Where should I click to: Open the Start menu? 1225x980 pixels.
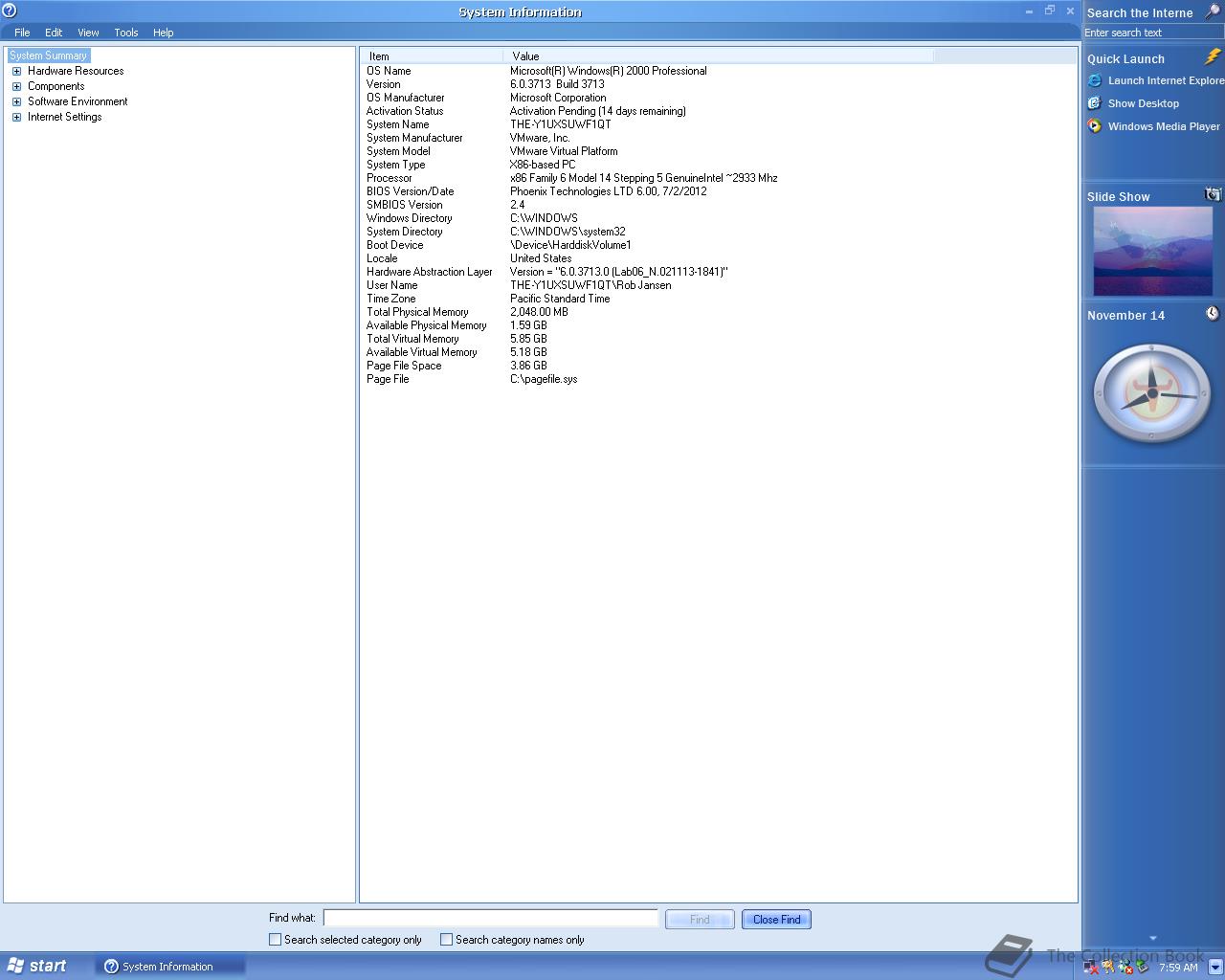click(x=36, y=967)
